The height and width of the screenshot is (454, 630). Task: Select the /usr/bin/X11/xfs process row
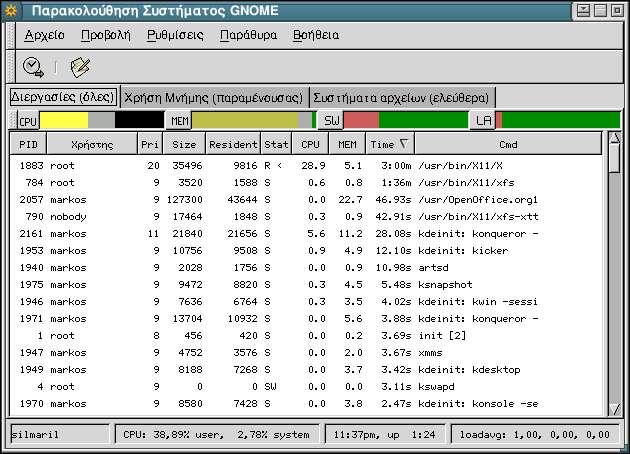coord(306,183)
